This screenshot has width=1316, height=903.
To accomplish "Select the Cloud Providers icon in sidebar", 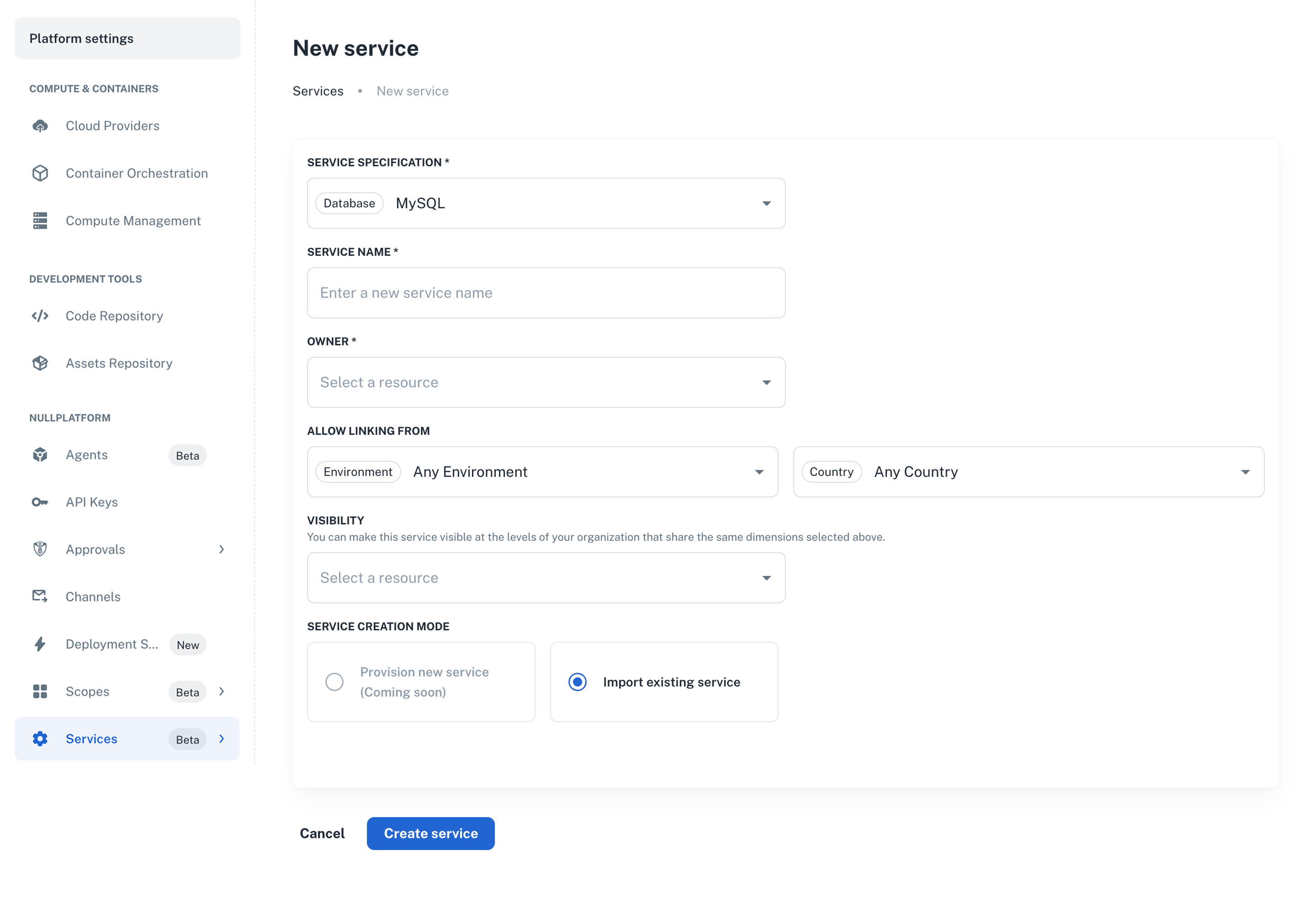I will pos(40,126).
